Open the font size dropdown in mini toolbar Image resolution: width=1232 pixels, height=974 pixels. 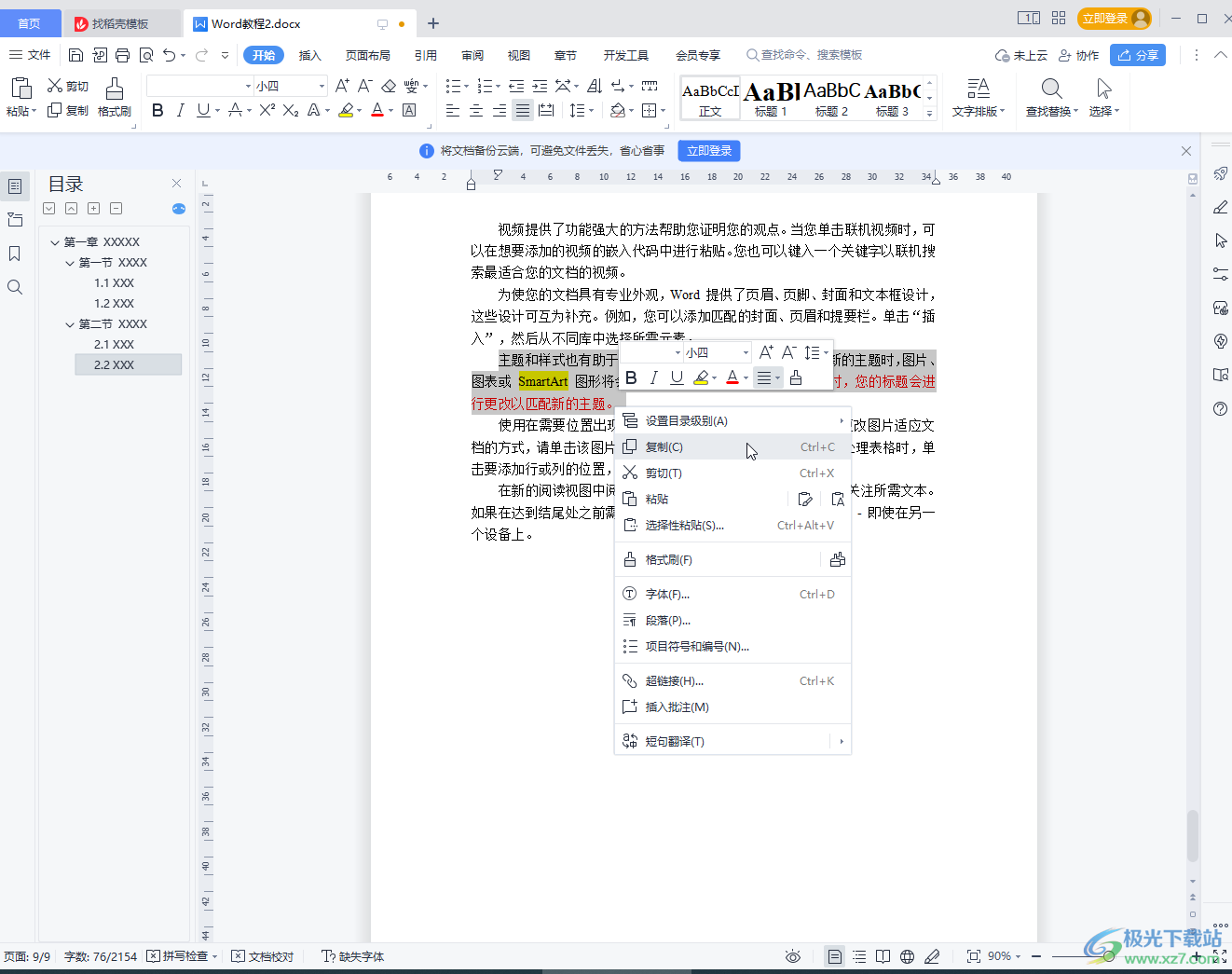746,352
